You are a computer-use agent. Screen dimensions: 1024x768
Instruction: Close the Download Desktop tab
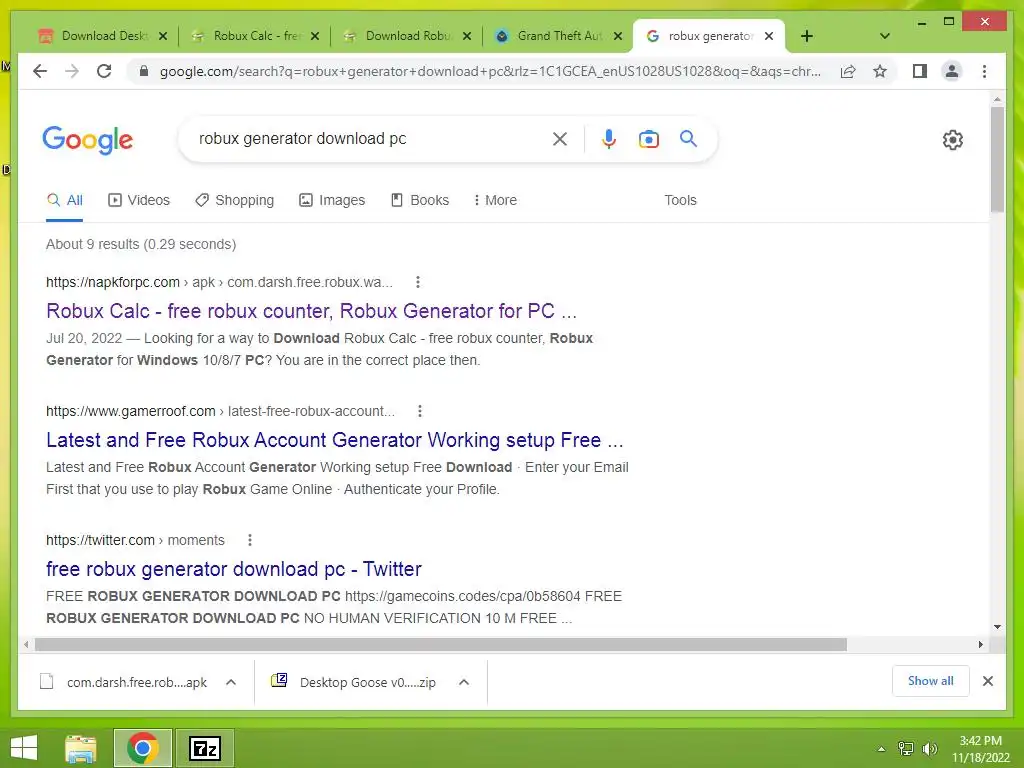tap(163, 36)
